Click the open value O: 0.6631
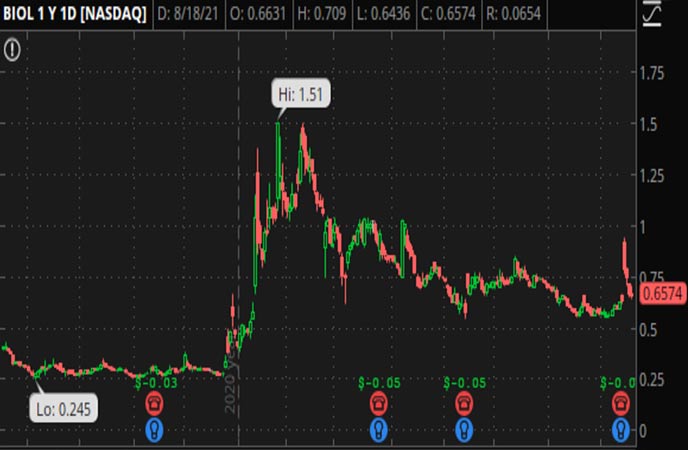This screenshot has width=688, height=450. (x=258, y=14)
